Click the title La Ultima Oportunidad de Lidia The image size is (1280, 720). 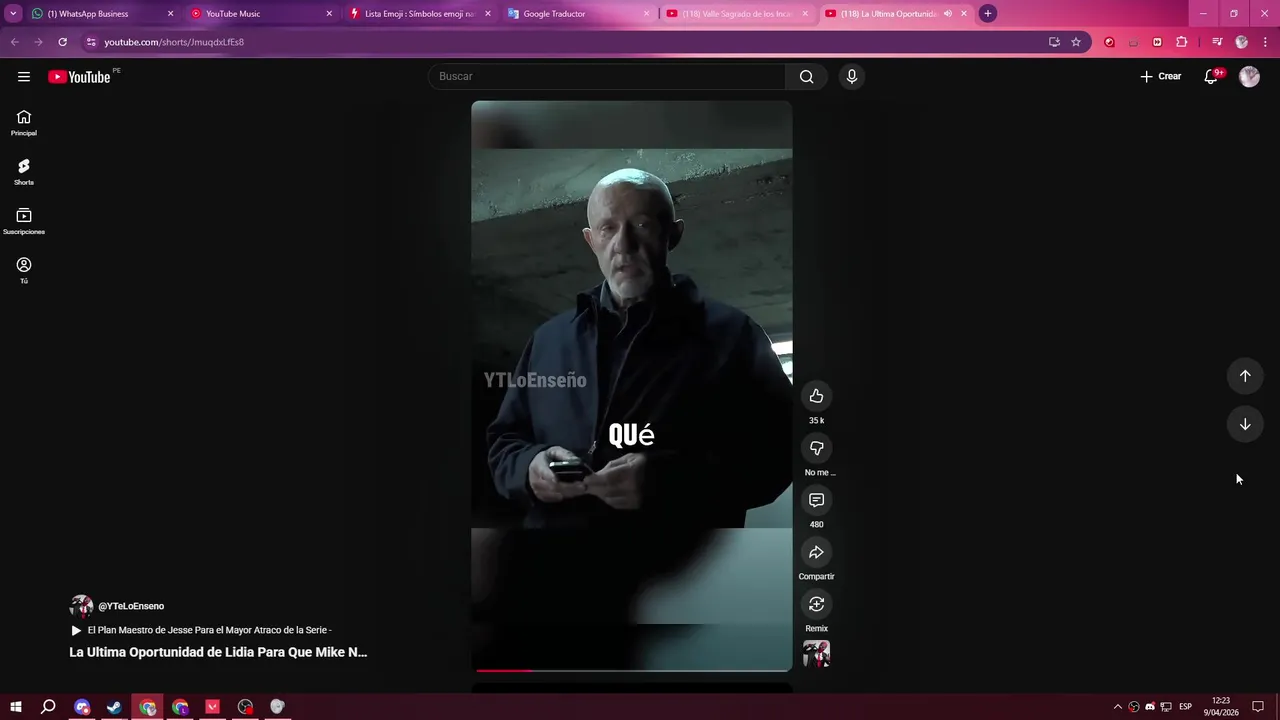tap(218, 652)
